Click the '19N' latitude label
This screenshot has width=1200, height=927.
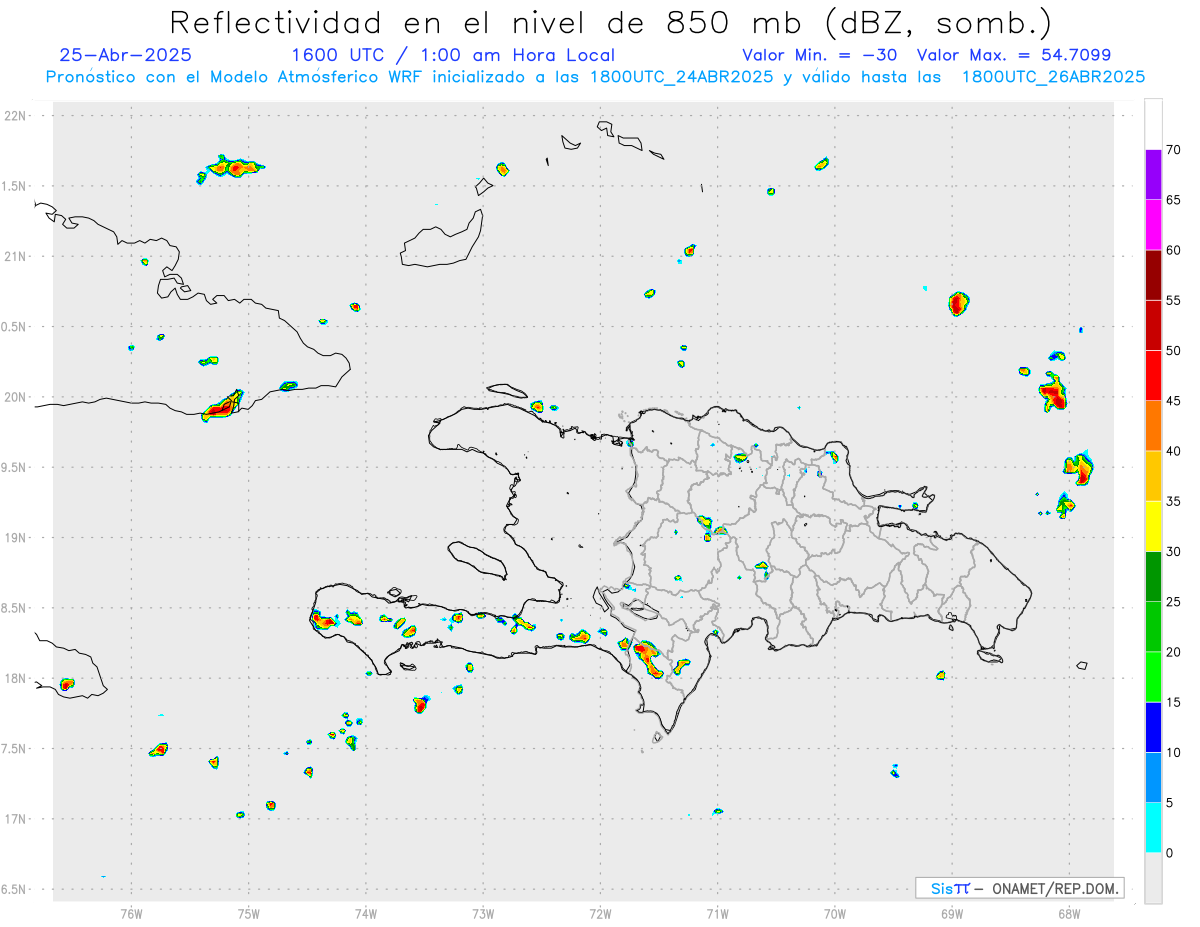[x=16, y=538]
